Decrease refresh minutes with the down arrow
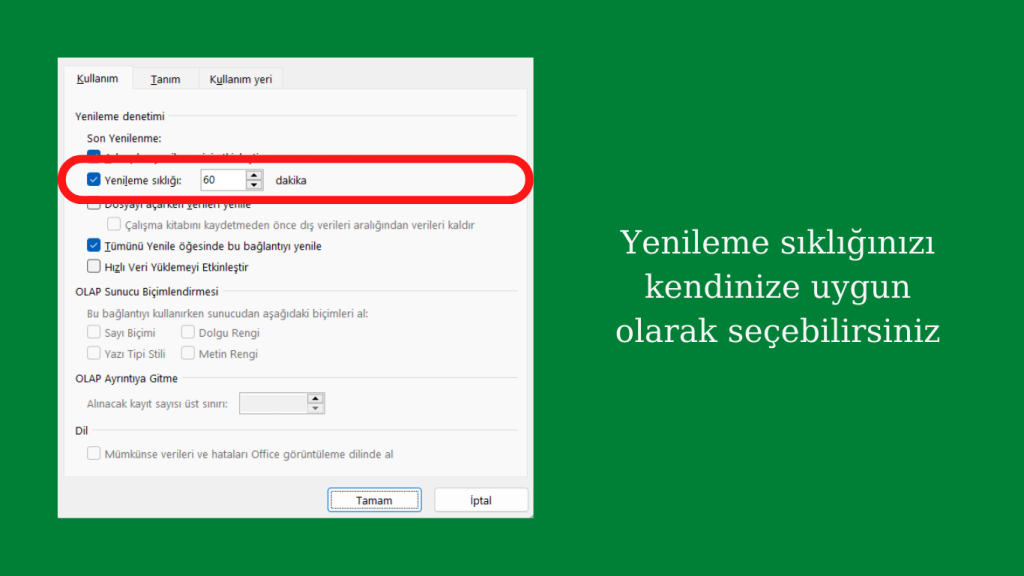The width and height of the screenshot is (1024, 576). [x=254, y=185]
